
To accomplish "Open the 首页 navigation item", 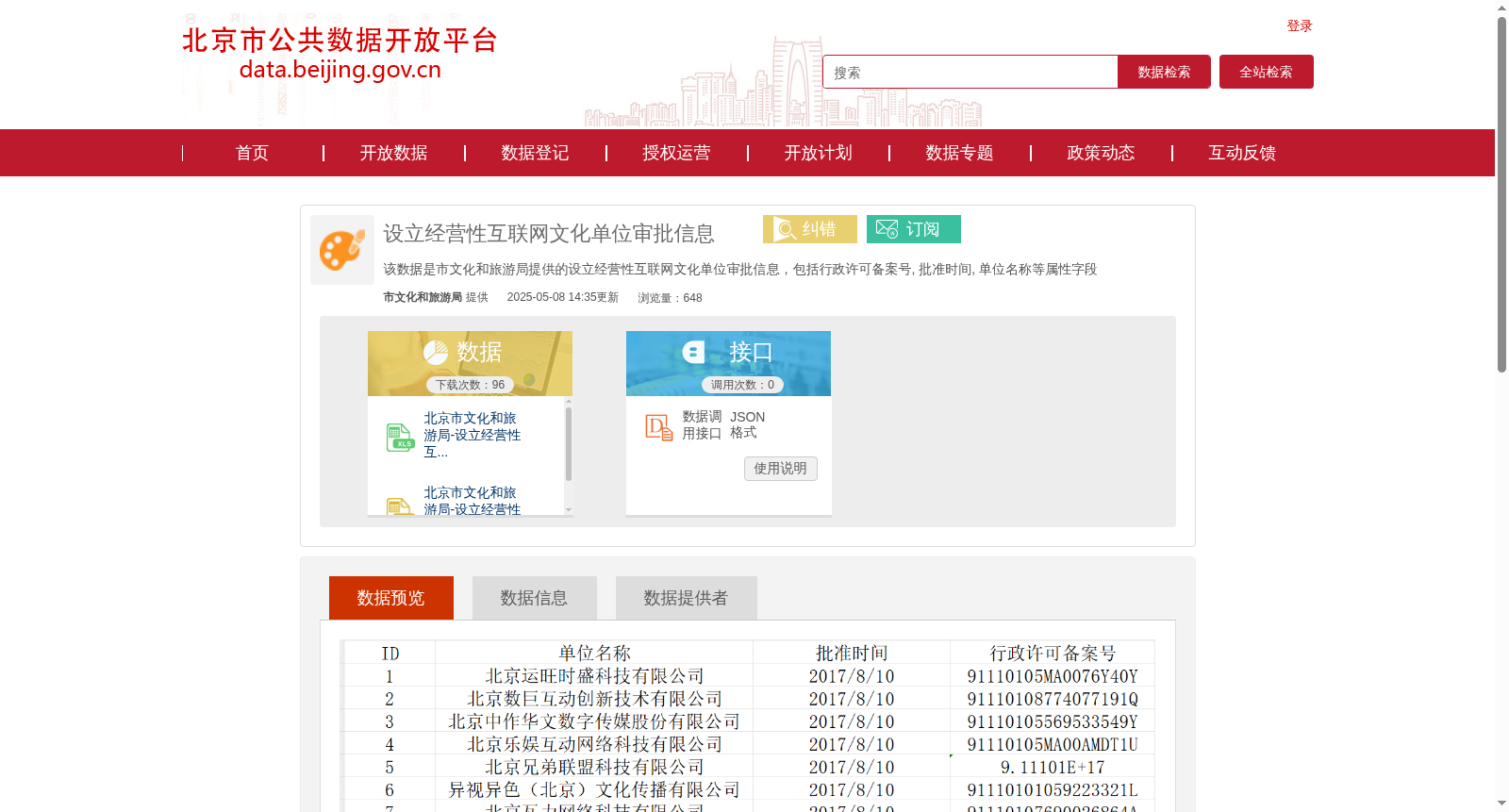I will point(252,153).
